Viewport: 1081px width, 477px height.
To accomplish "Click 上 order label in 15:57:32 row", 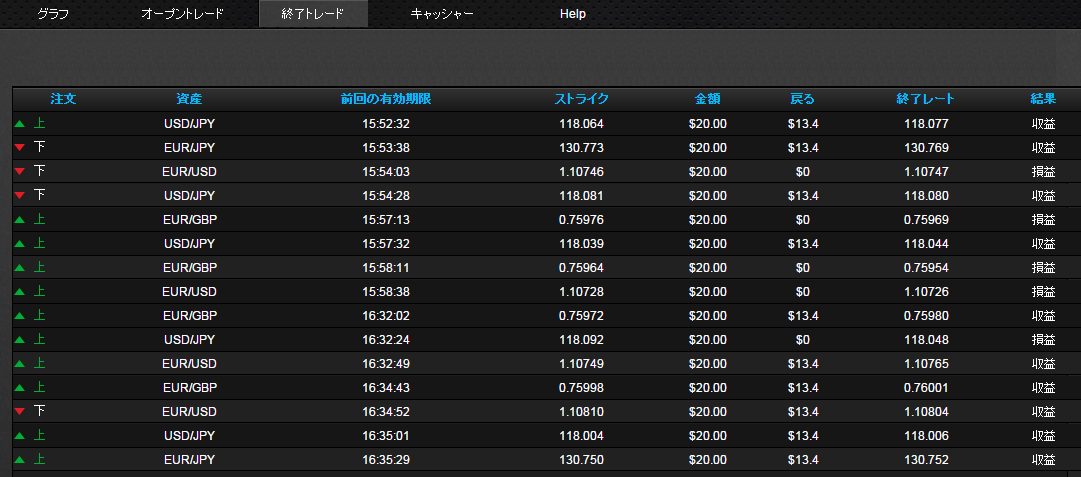I will (x=40, y=244).
